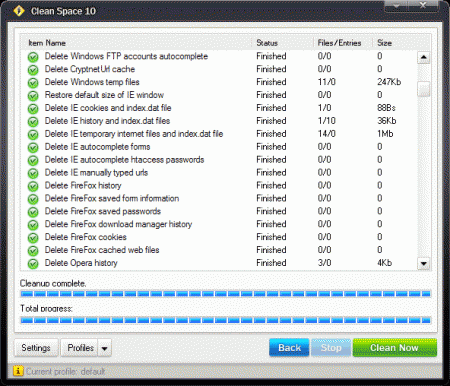450x386 pixels.
Task: Sort by Size column header
Action: click(x=384, y=43)
